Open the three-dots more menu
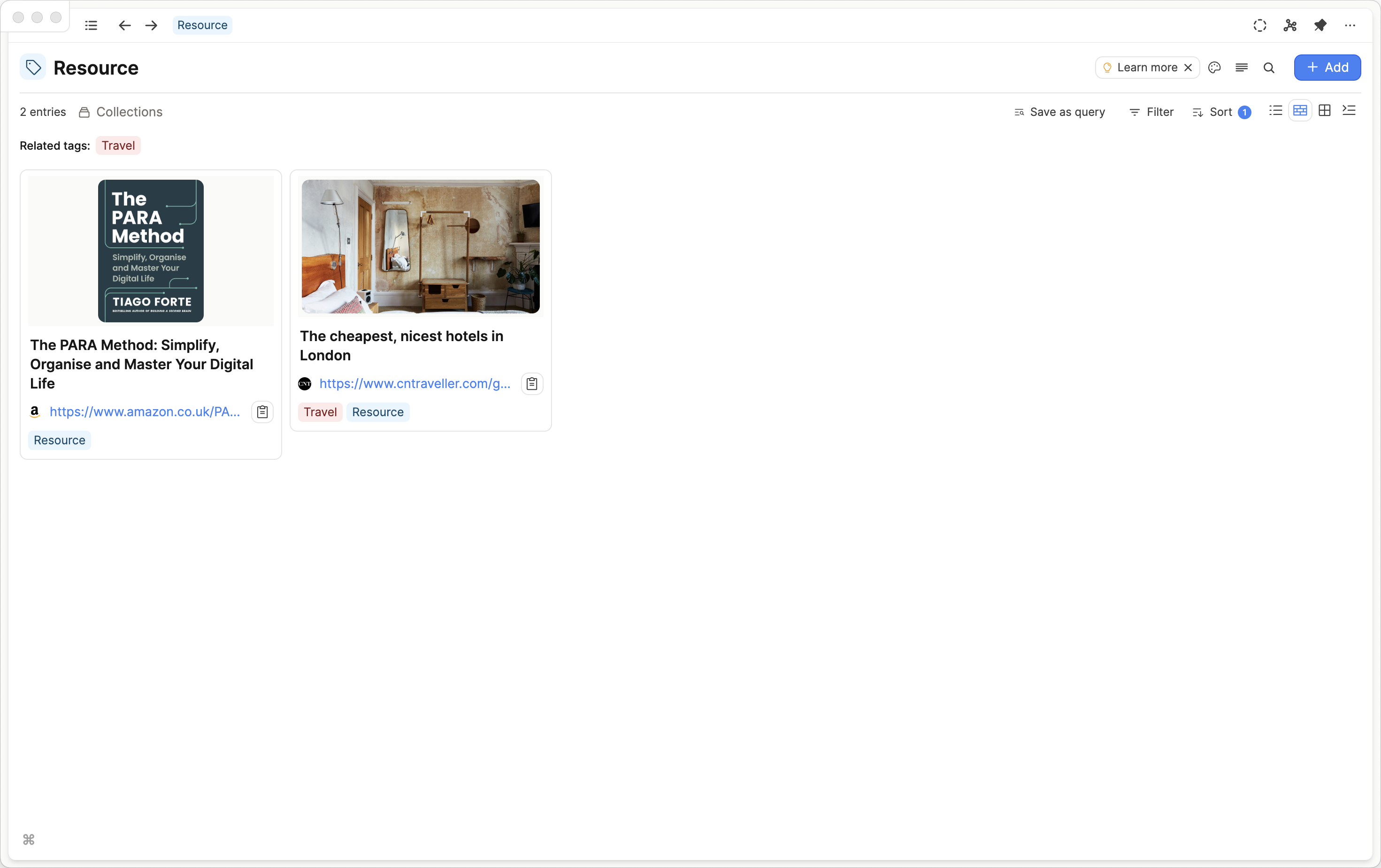Viewport: 1381px width, 868px height. point(1350,25)
